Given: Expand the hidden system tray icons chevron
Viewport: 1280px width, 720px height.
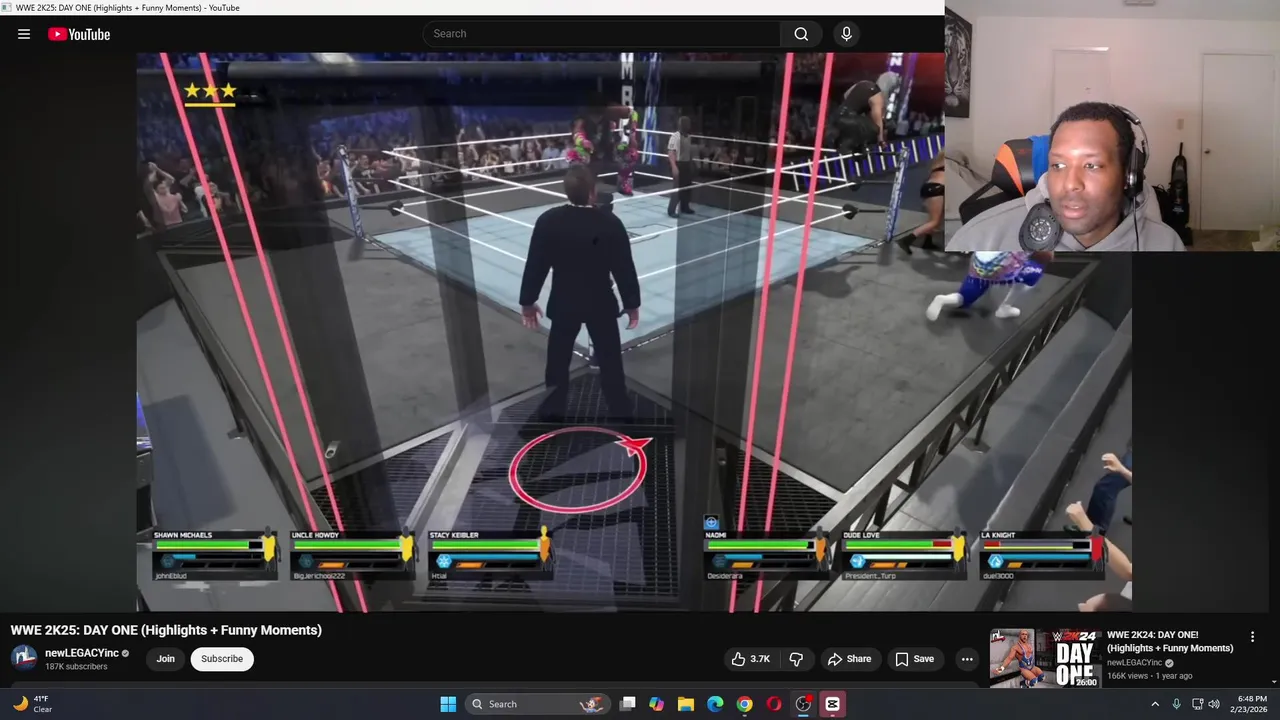Looking at the screenshot, I should point(1155,704).
